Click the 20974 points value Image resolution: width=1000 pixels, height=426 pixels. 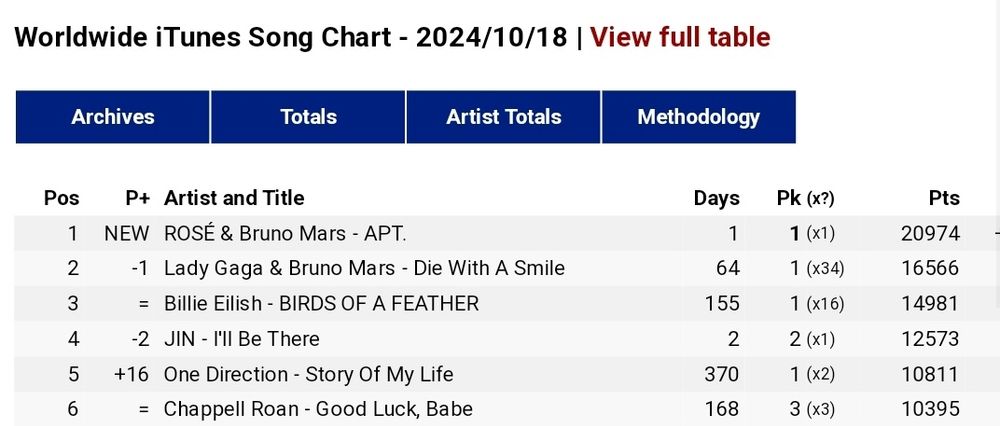(930, 234)
